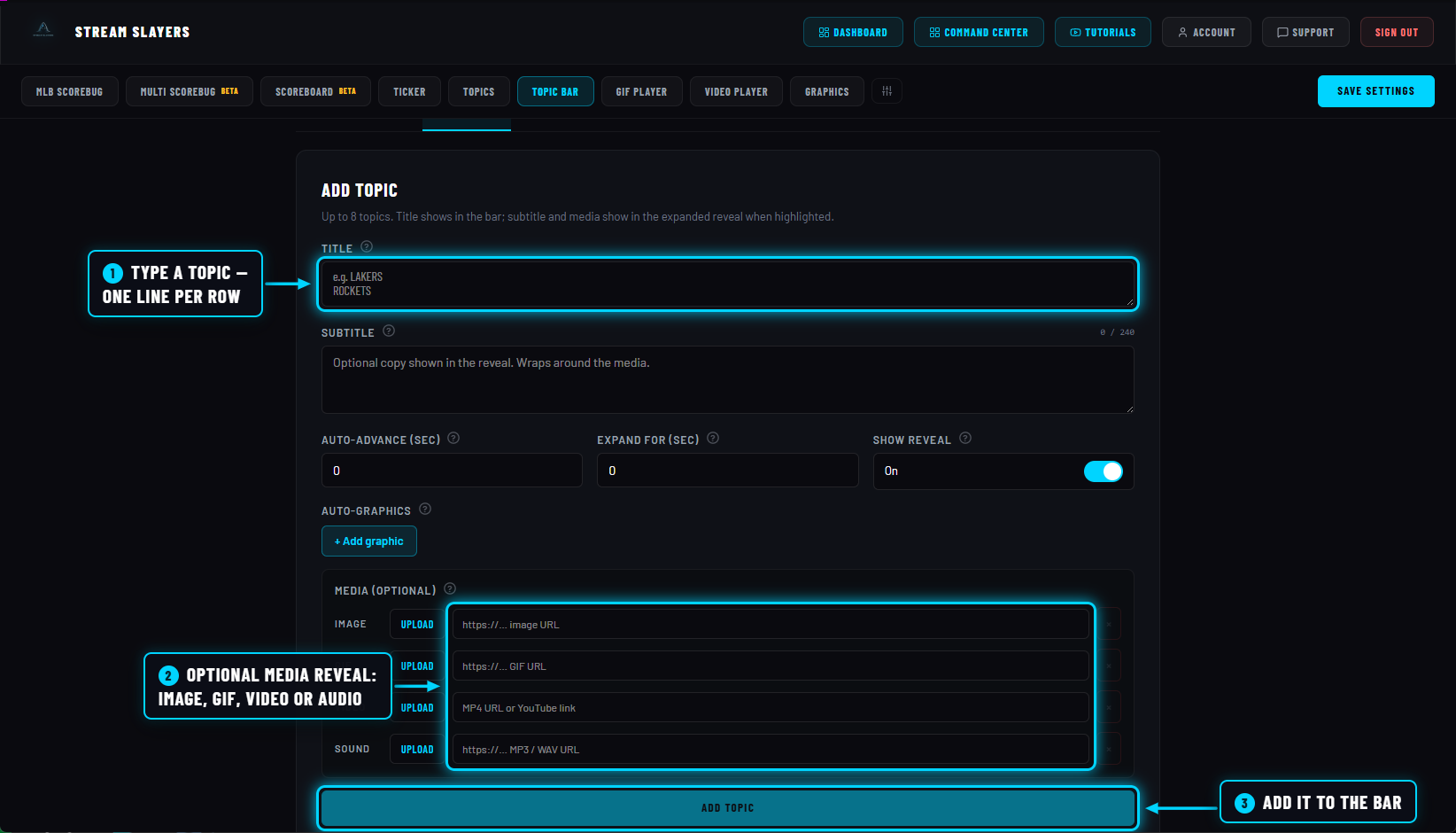The image size is (1456, 833).
Task: Click the Stream Slayers logo icon
Action: pyautogui.click(x=43, y=30)
